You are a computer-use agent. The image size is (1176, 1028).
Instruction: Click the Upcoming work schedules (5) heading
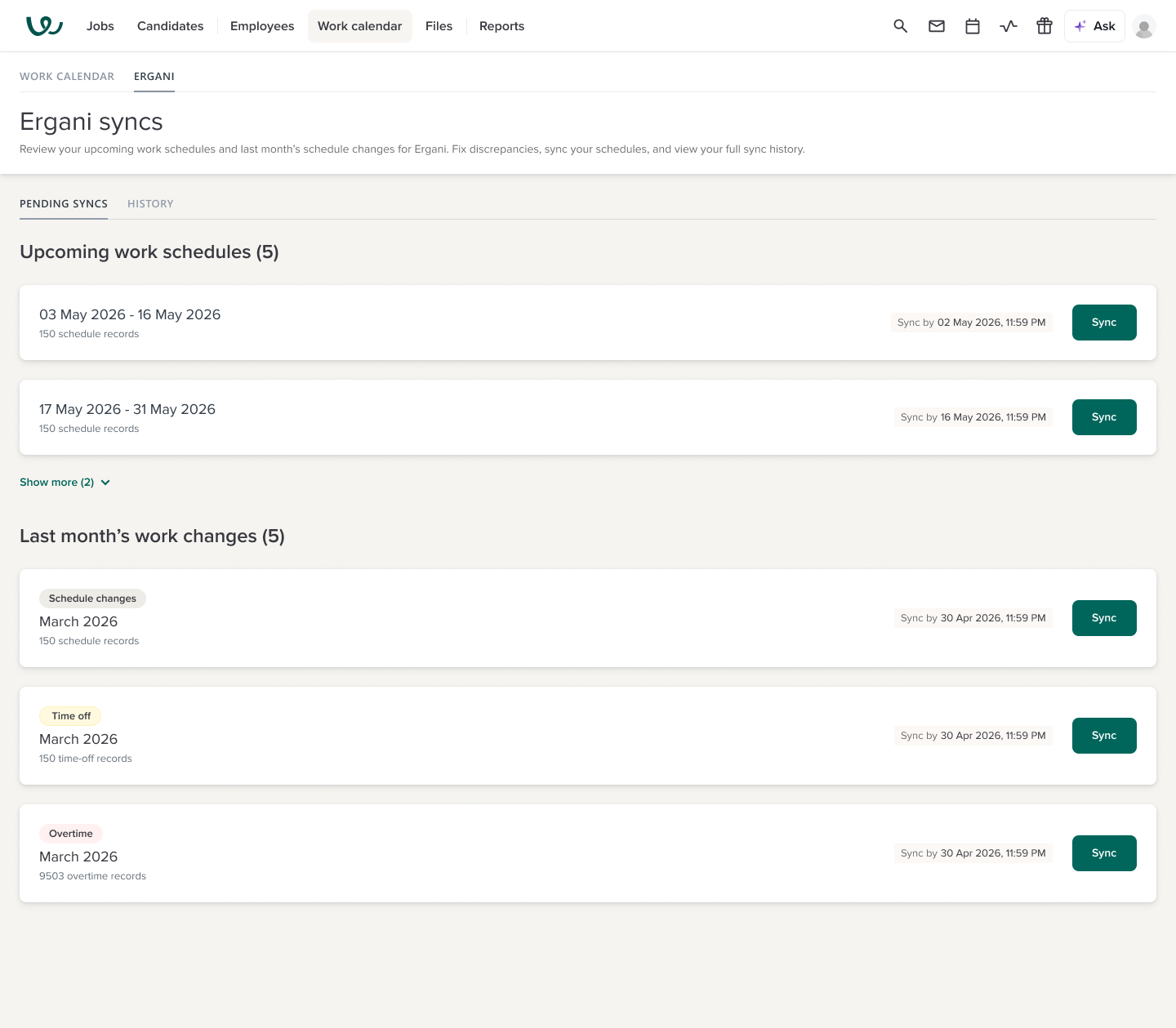click(149, 251)
